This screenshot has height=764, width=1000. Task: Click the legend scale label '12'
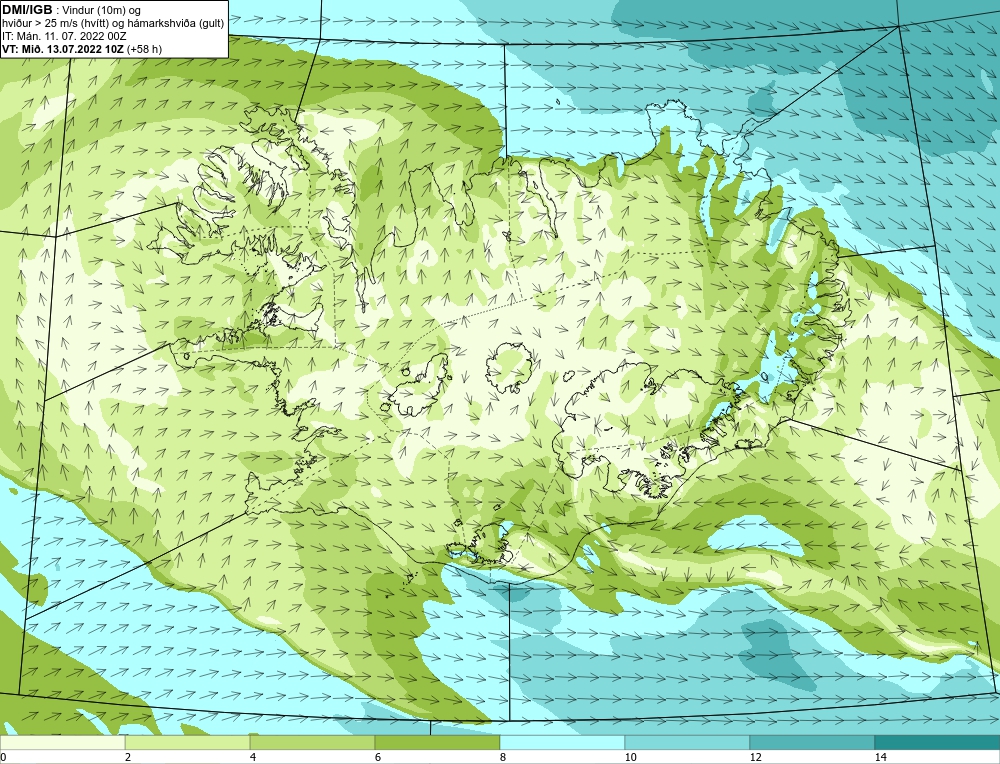click(756, 757)
